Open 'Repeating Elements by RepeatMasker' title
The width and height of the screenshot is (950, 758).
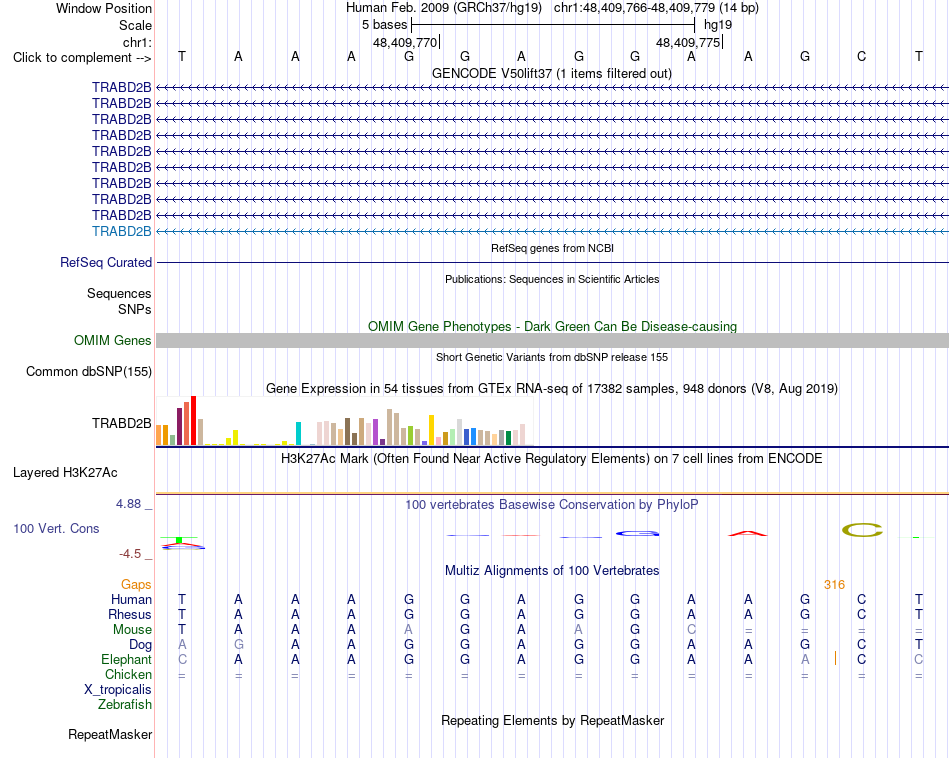[x=552, y=720]
